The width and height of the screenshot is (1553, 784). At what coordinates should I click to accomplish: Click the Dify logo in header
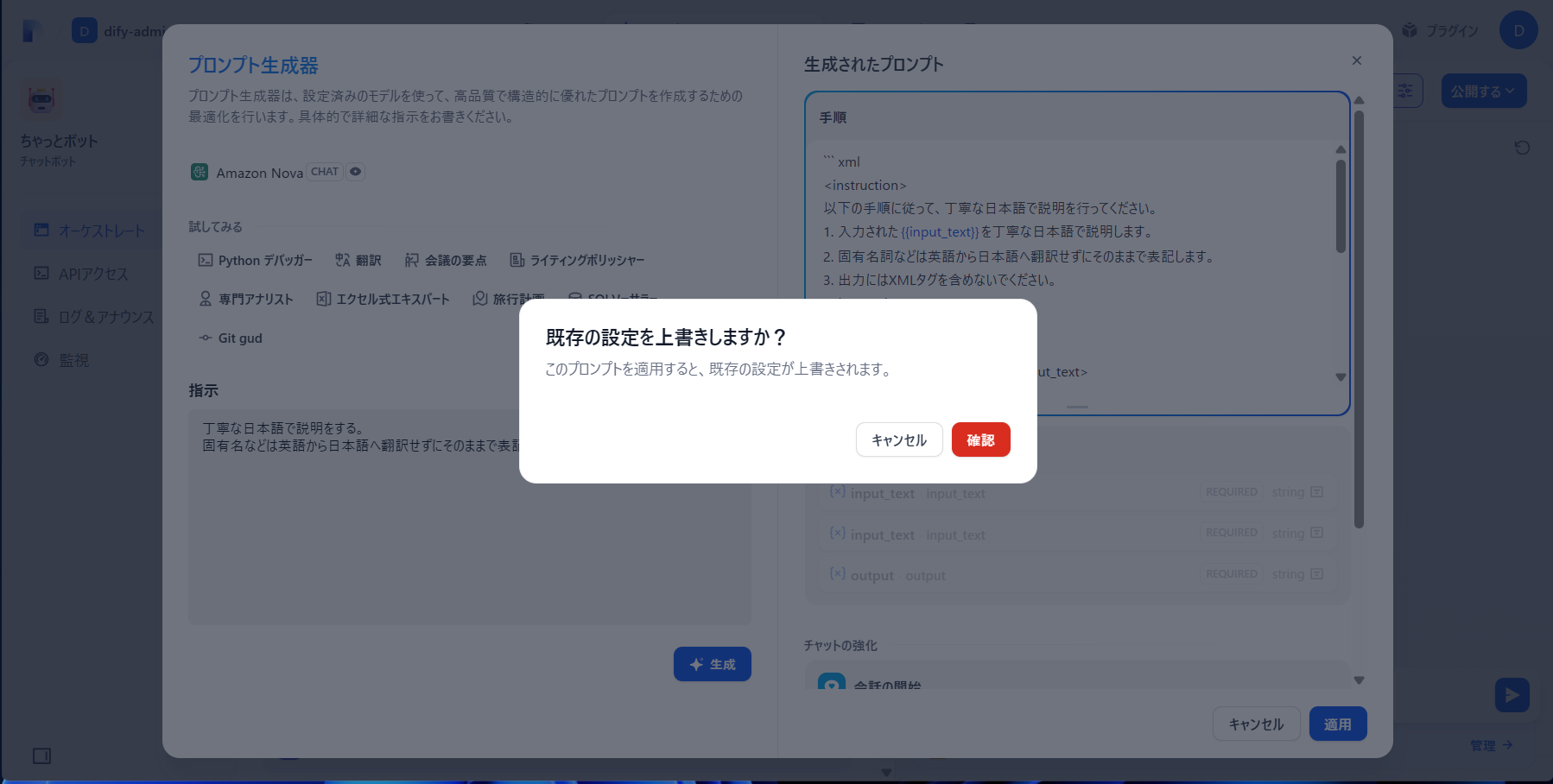click(32, 31)
